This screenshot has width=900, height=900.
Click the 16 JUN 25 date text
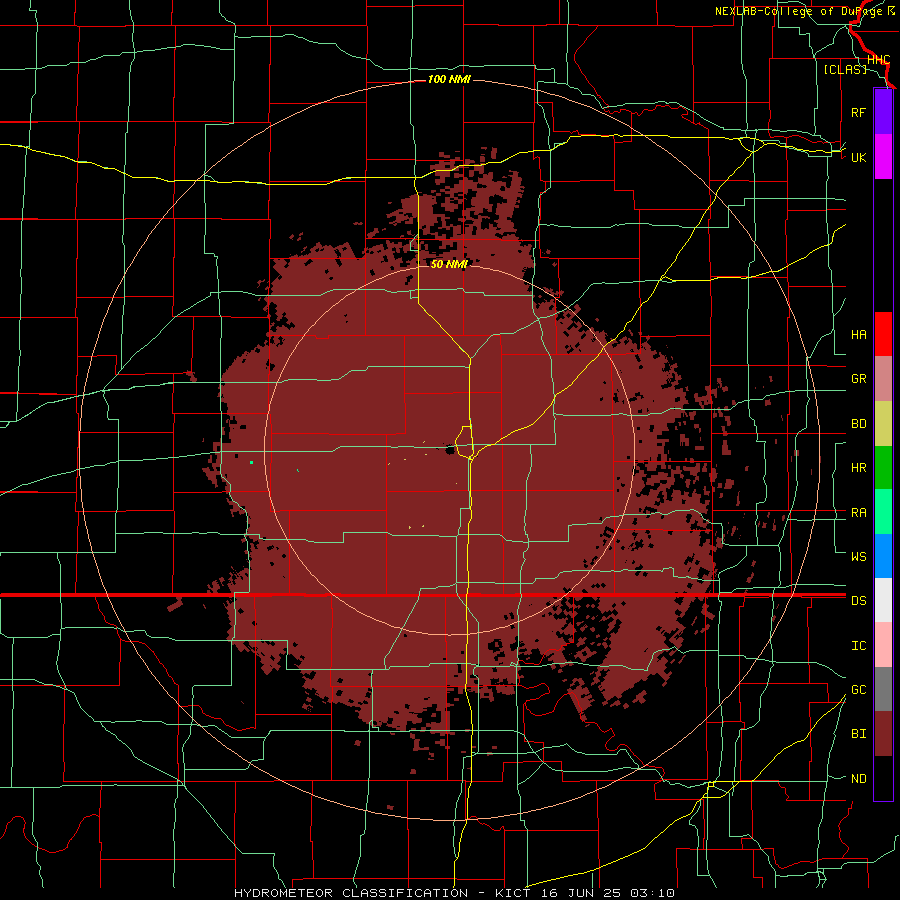tap(581, 893)
